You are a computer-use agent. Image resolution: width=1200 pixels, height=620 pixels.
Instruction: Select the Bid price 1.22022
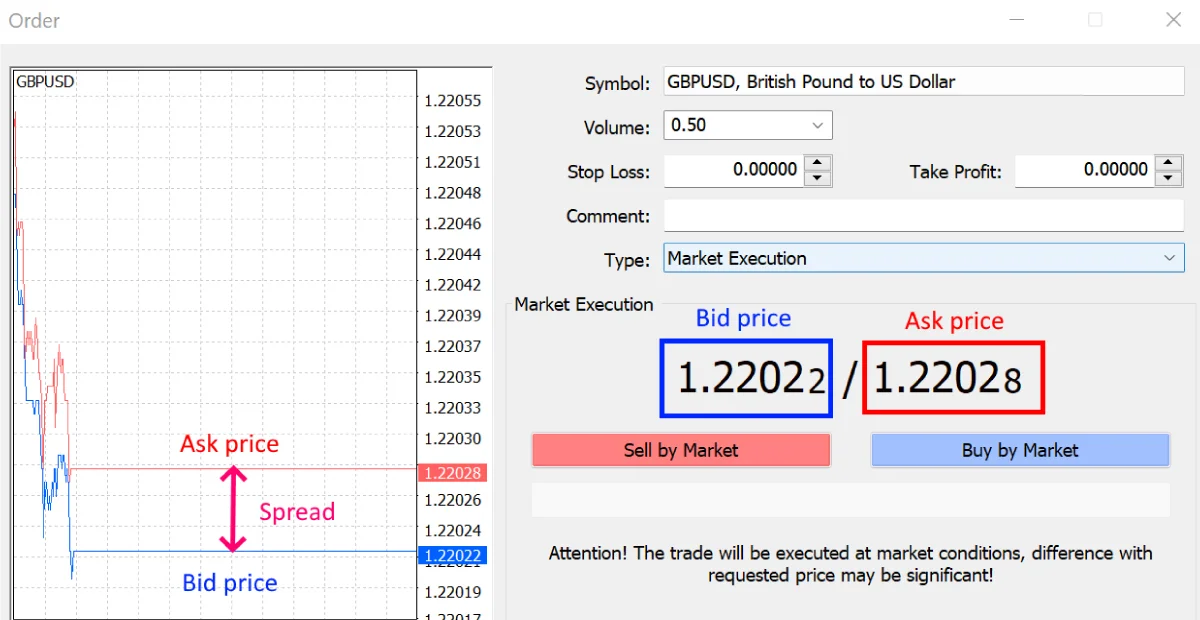[x=745, y=377]
